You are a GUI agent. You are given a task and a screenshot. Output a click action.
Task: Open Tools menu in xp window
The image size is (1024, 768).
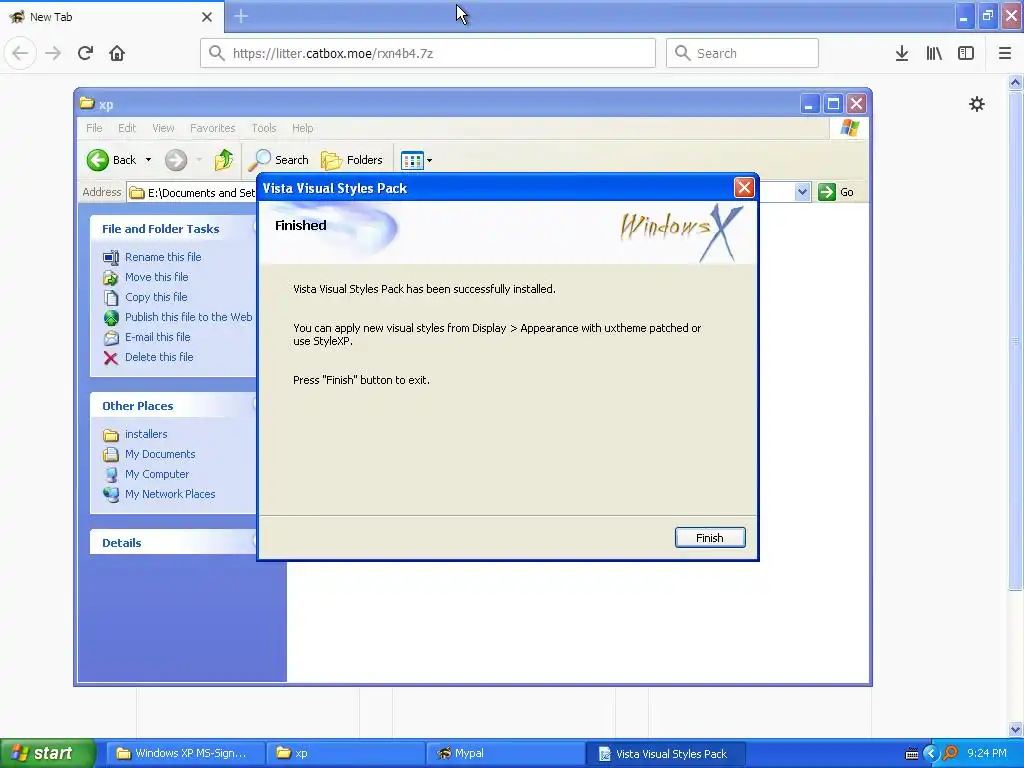(x=264, y=128)
